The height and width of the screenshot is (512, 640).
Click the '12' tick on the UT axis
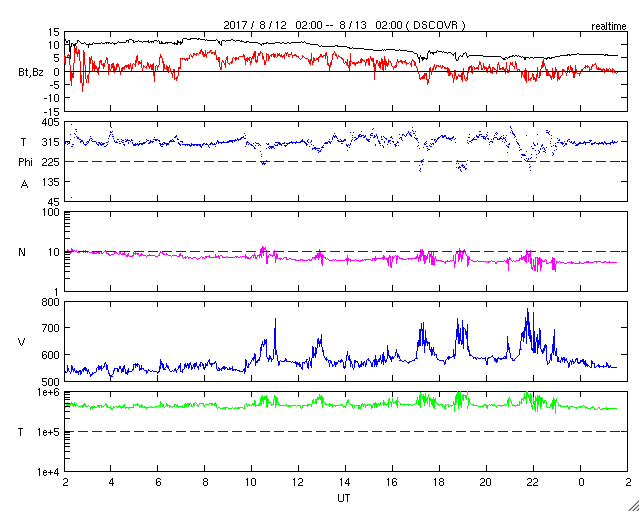[299, 482]
